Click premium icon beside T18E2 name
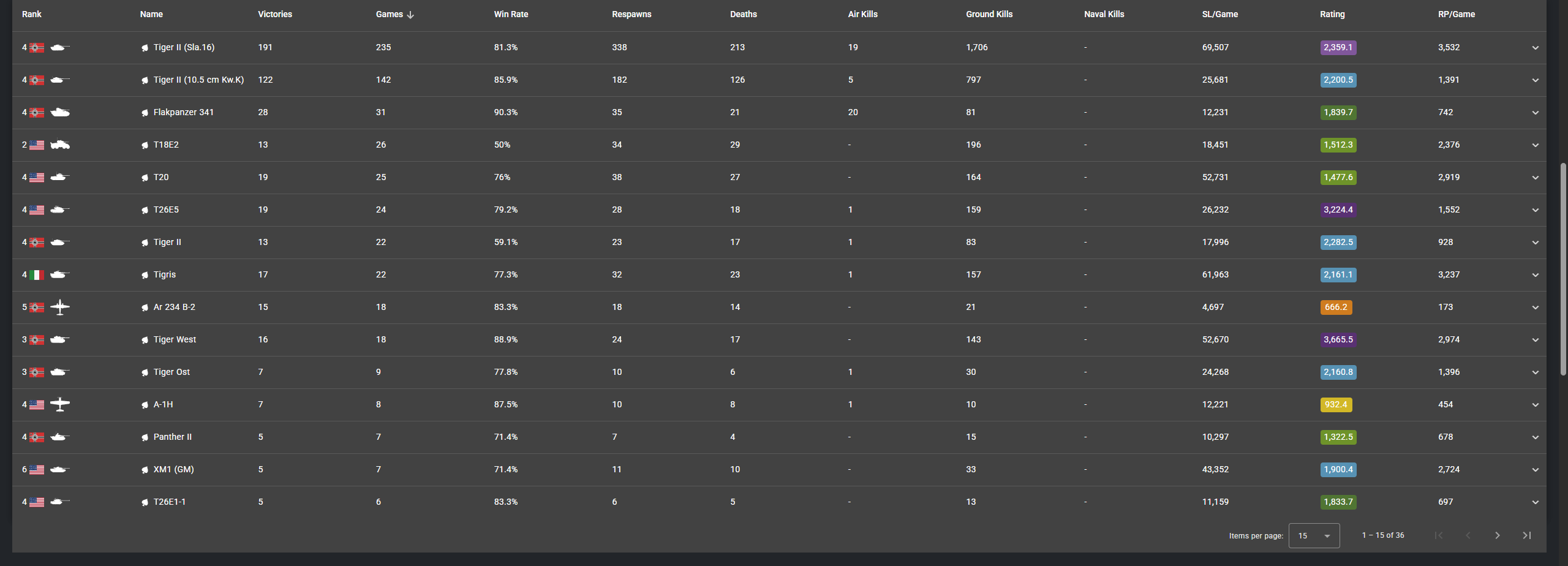The image size is (1568, 566). (x=145, y=145)
